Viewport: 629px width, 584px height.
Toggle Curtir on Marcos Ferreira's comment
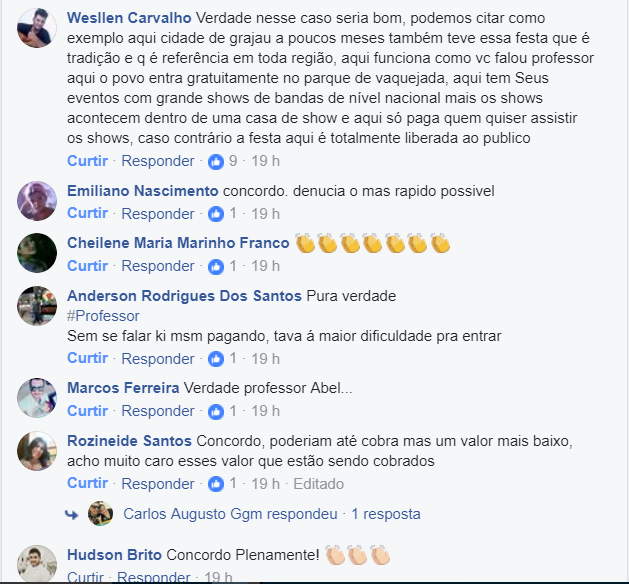tap(87, 411)
